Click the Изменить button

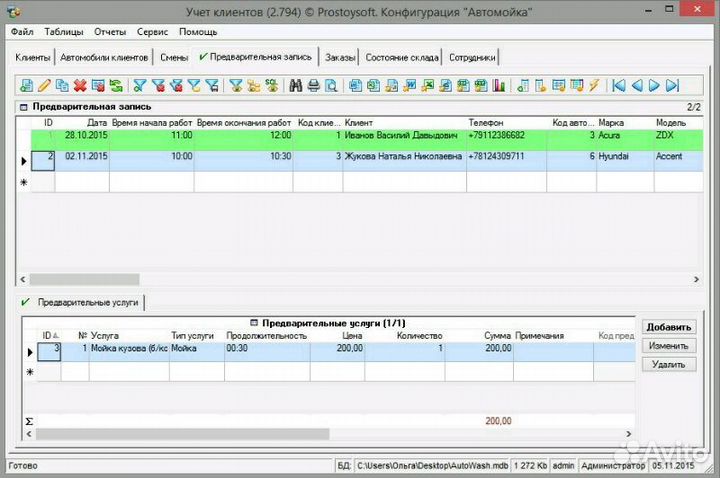[x=668, y=346]
